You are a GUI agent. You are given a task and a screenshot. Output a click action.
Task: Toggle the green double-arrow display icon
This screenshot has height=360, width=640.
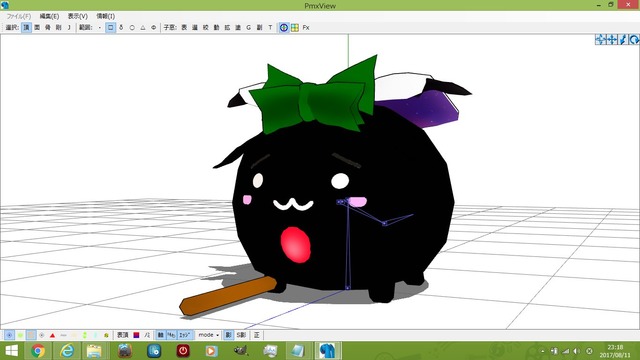tap(84, 335)
